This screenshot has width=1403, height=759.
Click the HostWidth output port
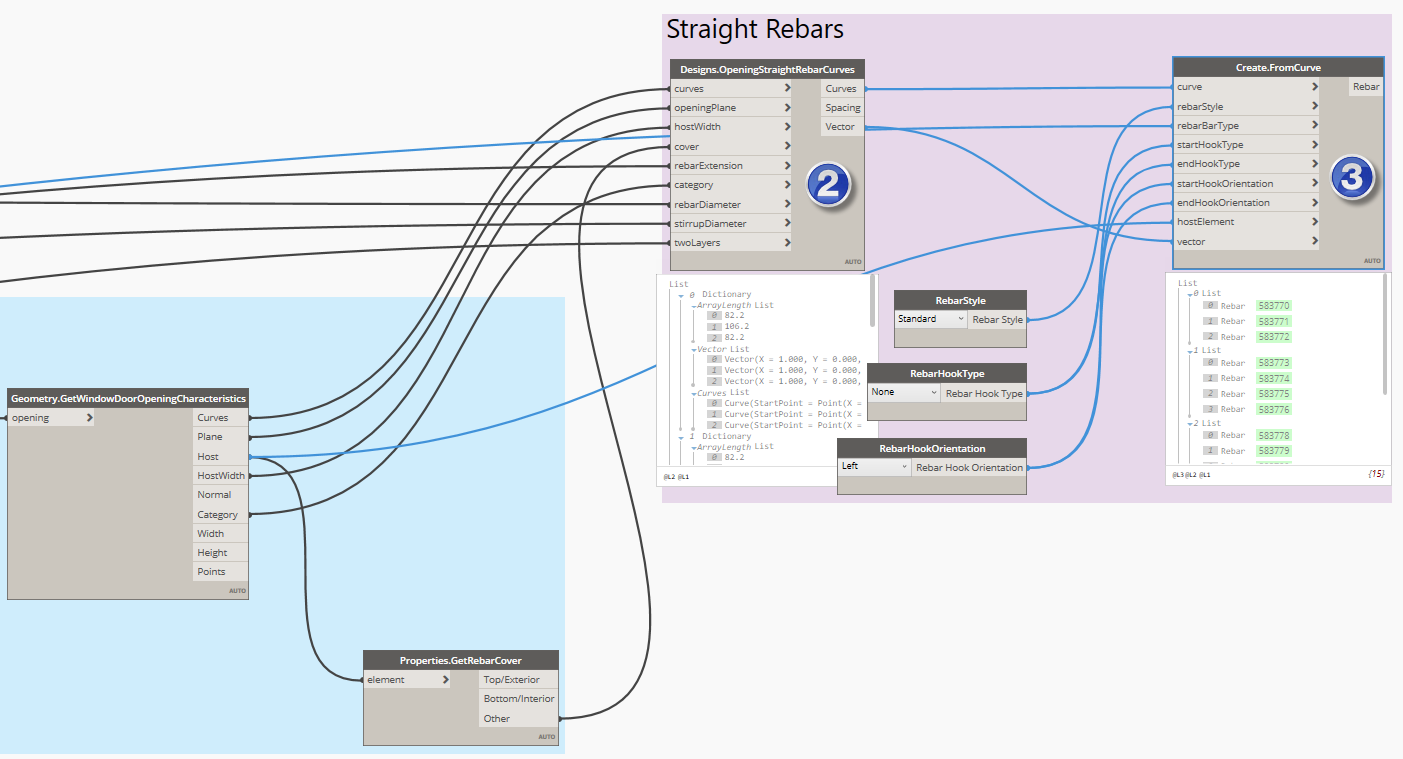[220, 476]
